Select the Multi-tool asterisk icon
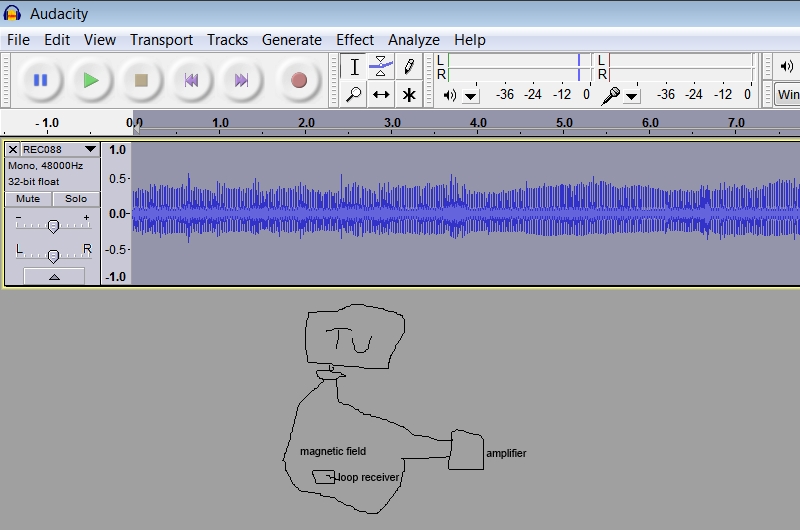 [409, 95]
